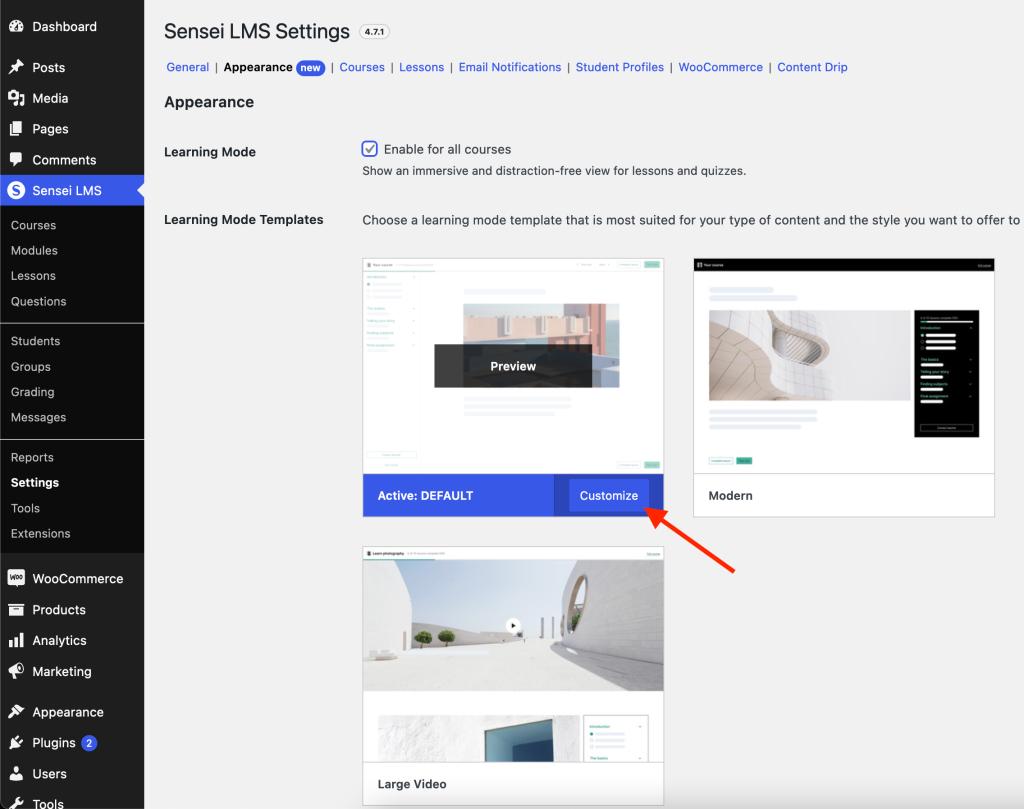Click the Analytics bar chart icon
The height and width of the screenshot is (809, 1024).
coord(16,640)
